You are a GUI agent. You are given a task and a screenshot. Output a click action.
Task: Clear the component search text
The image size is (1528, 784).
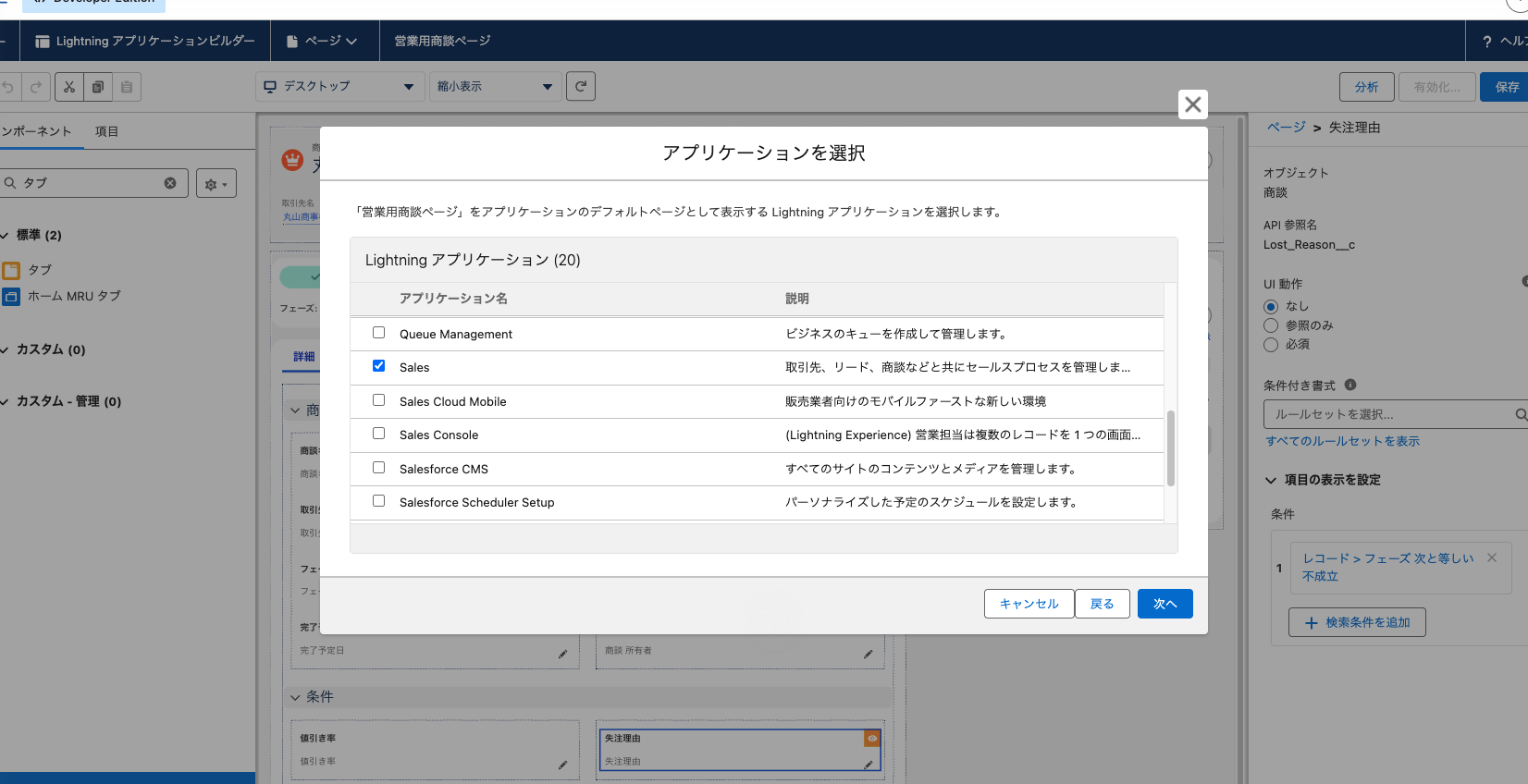pyautogui.click(x=170, y=183)
